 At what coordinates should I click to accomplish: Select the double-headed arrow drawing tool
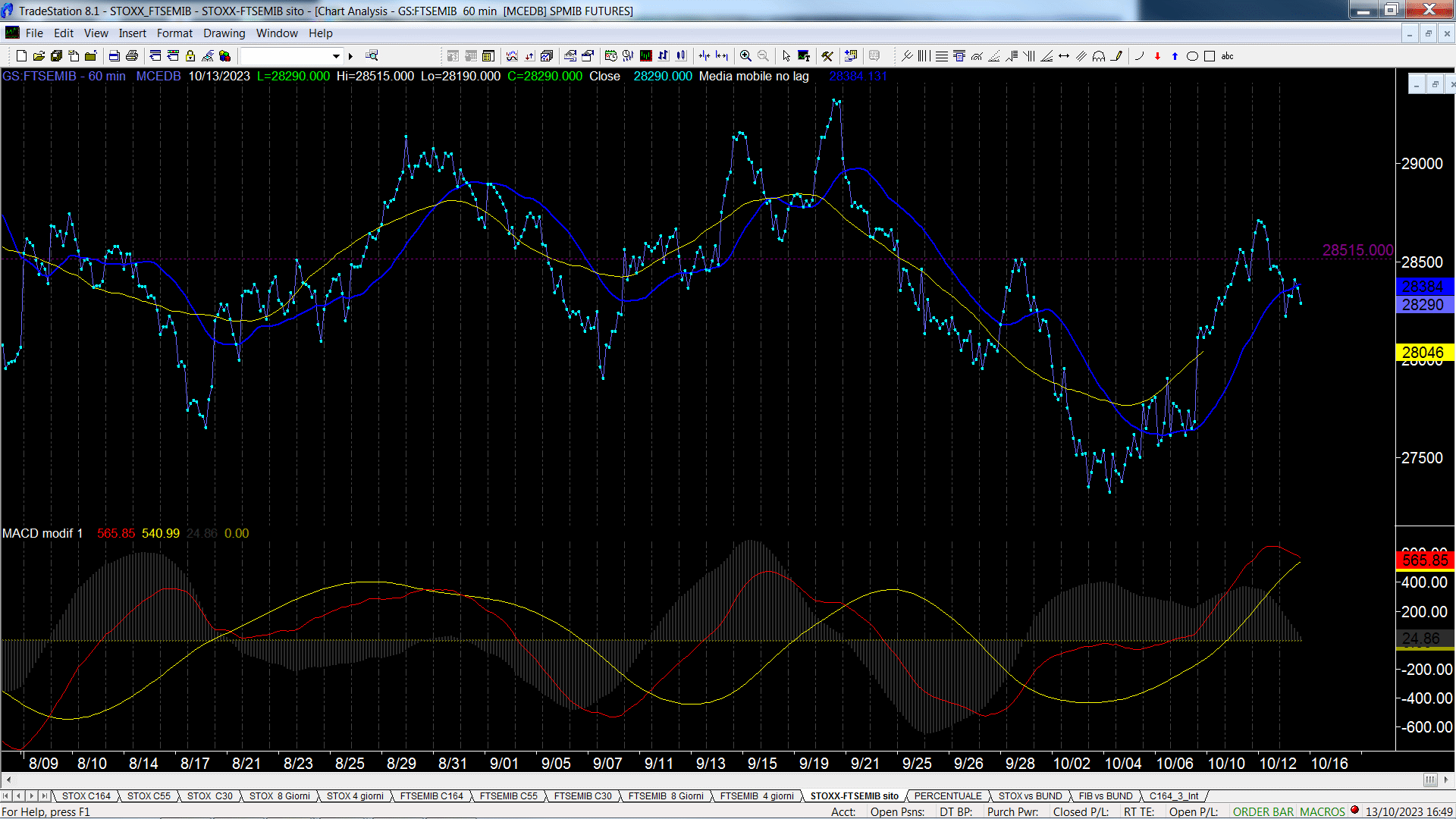tap(1064, 56)
